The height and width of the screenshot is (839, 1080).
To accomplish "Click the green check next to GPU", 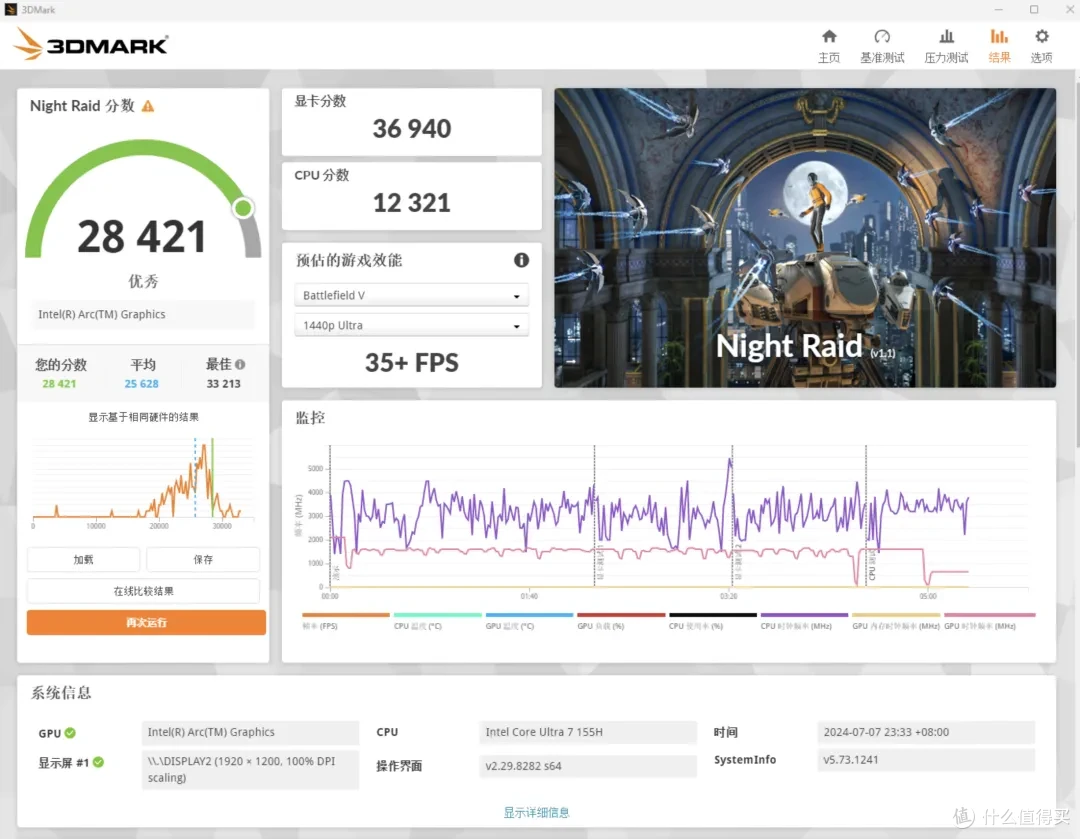I will (x=70, y=733).
